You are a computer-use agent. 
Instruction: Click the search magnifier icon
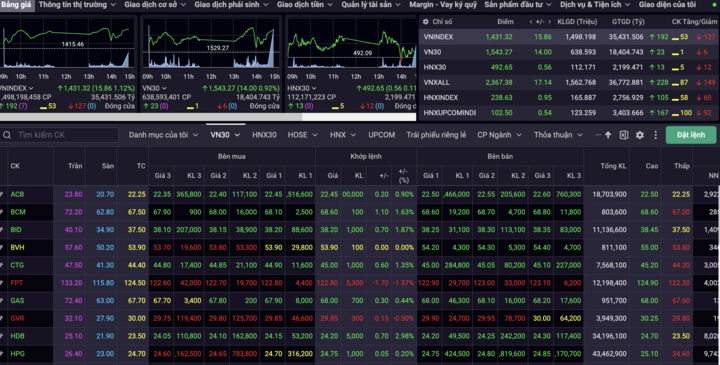click(x=7, y=135)
